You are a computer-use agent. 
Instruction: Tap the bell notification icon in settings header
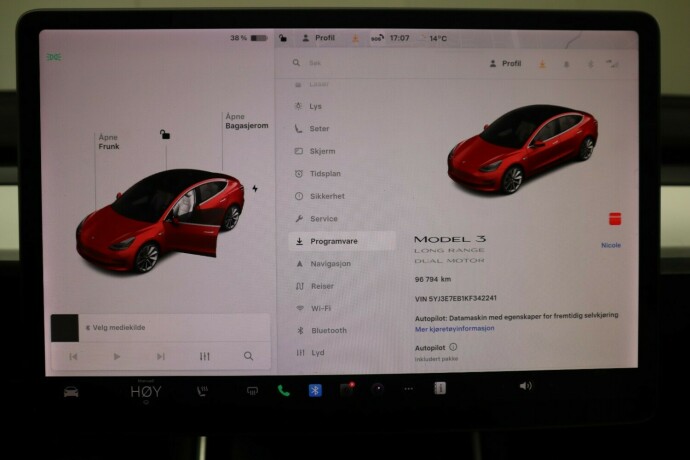click(x=566, y=65)
